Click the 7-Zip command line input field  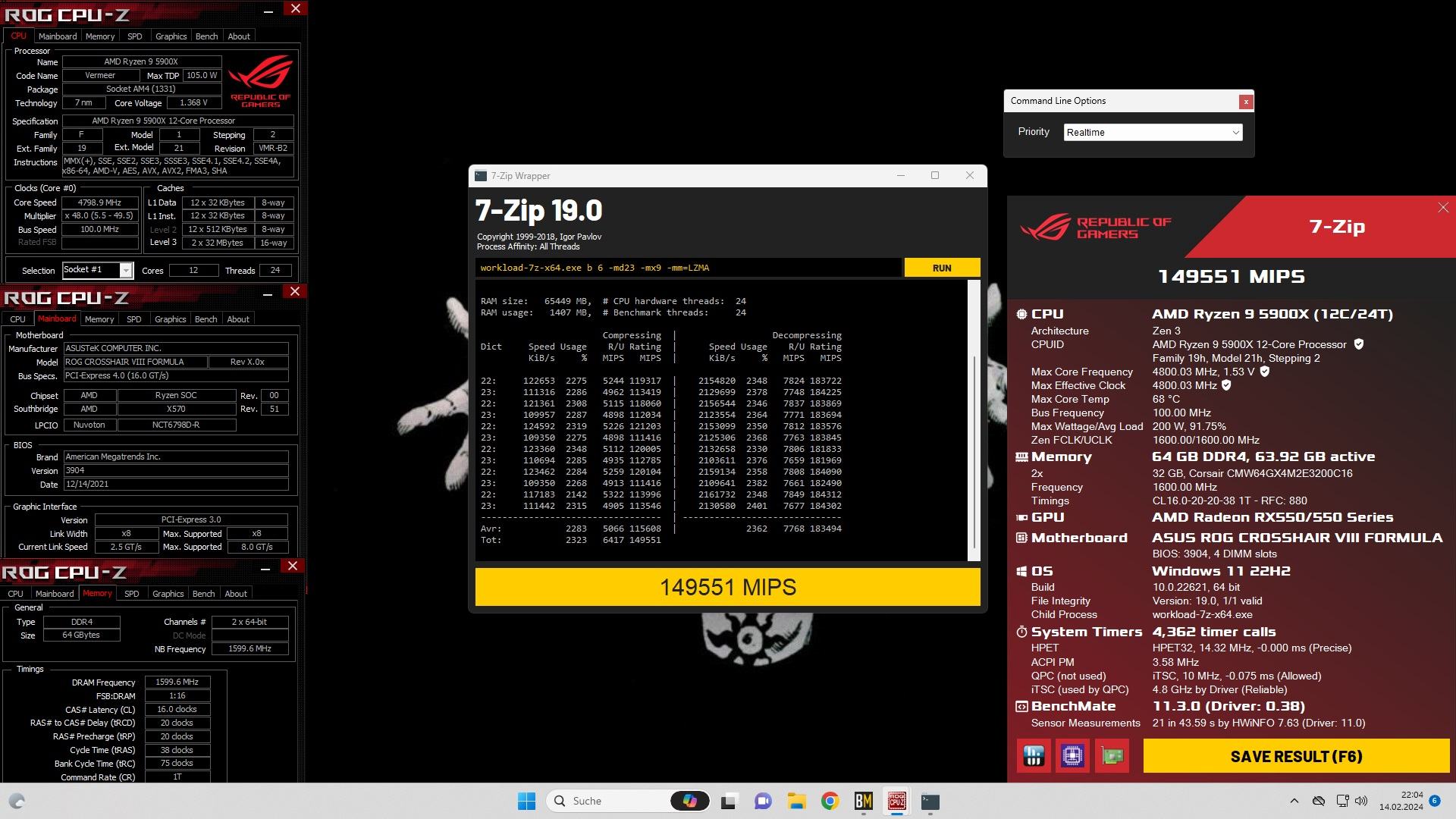[x=688, y=268]
